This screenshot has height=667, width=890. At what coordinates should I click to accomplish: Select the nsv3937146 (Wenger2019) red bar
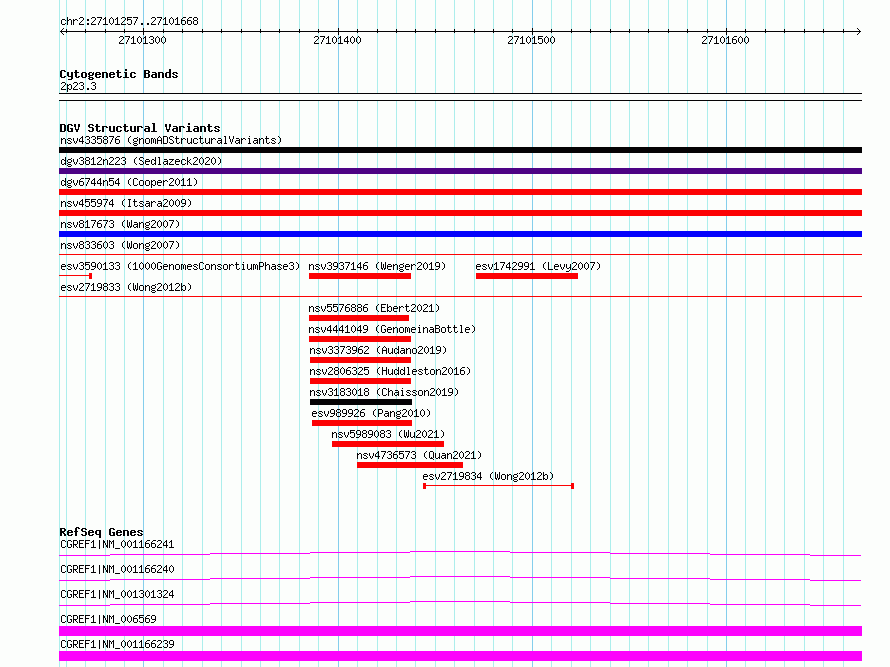pos(360,276)
